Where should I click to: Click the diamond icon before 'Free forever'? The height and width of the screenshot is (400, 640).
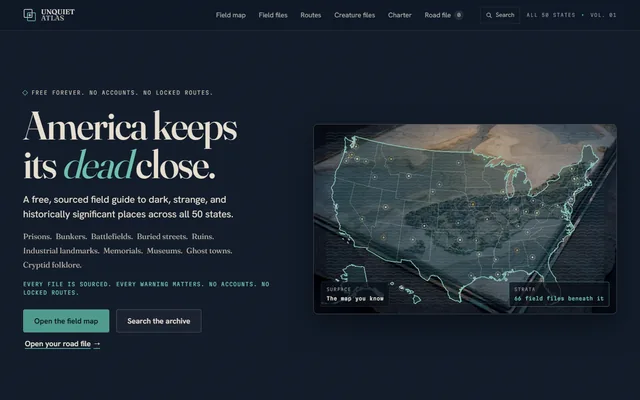25,93
